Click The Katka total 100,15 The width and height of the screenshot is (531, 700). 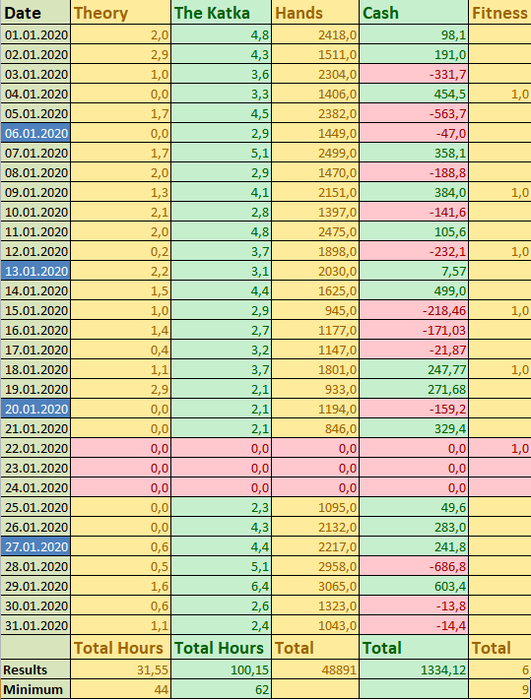[221, 670]
